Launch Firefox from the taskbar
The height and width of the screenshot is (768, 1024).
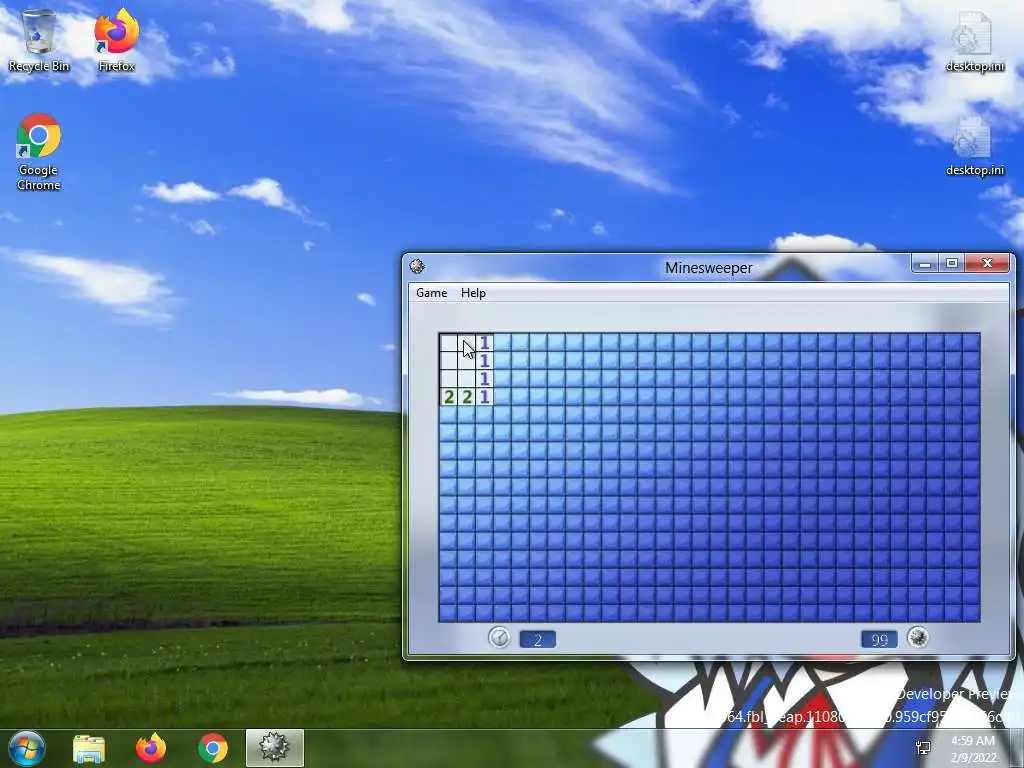coord(151,748)
